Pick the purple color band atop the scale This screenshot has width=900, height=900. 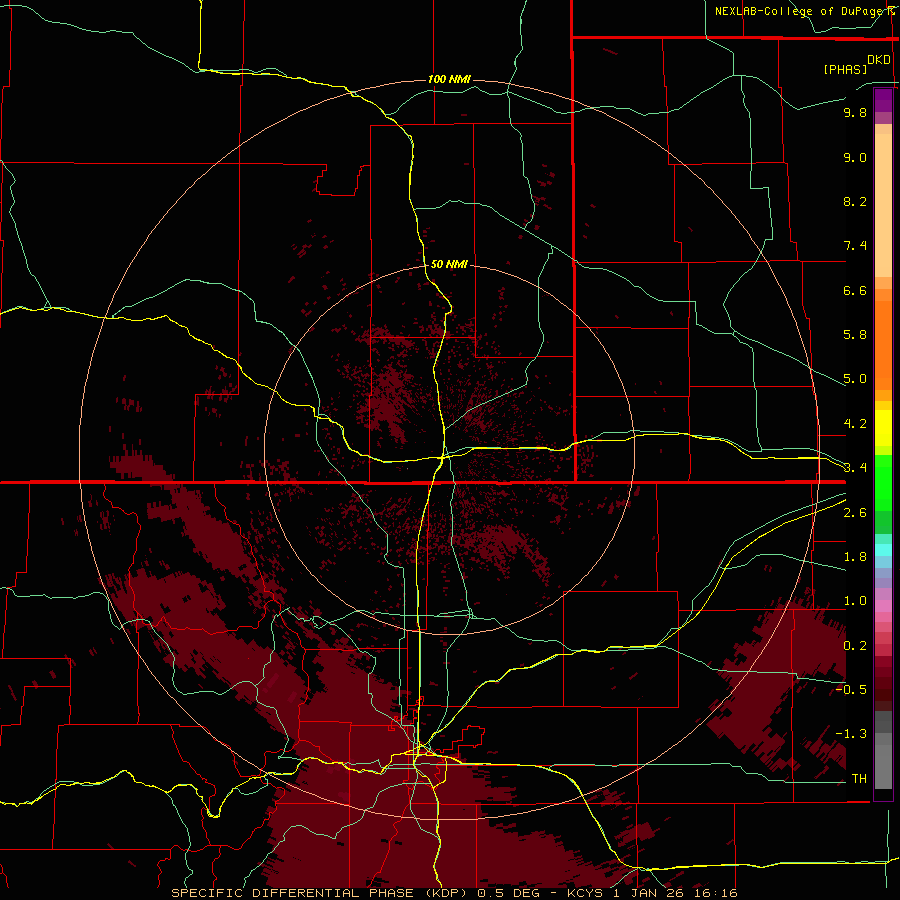pyautogui.click(x=883, y=100)
